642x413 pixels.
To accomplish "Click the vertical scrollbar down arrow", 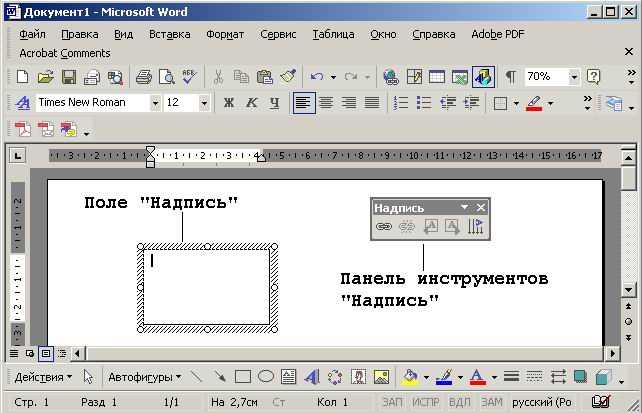I will pos(628,290).
